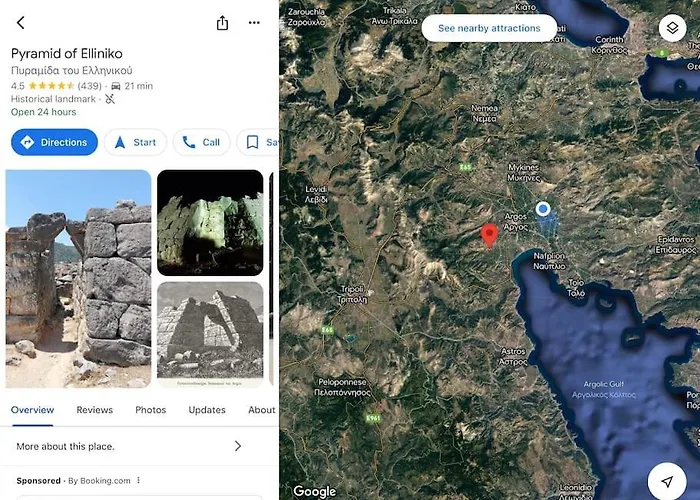Open the three-dot more options menu
The width and height of the screenshot is (700, 500).
(254, 23)
